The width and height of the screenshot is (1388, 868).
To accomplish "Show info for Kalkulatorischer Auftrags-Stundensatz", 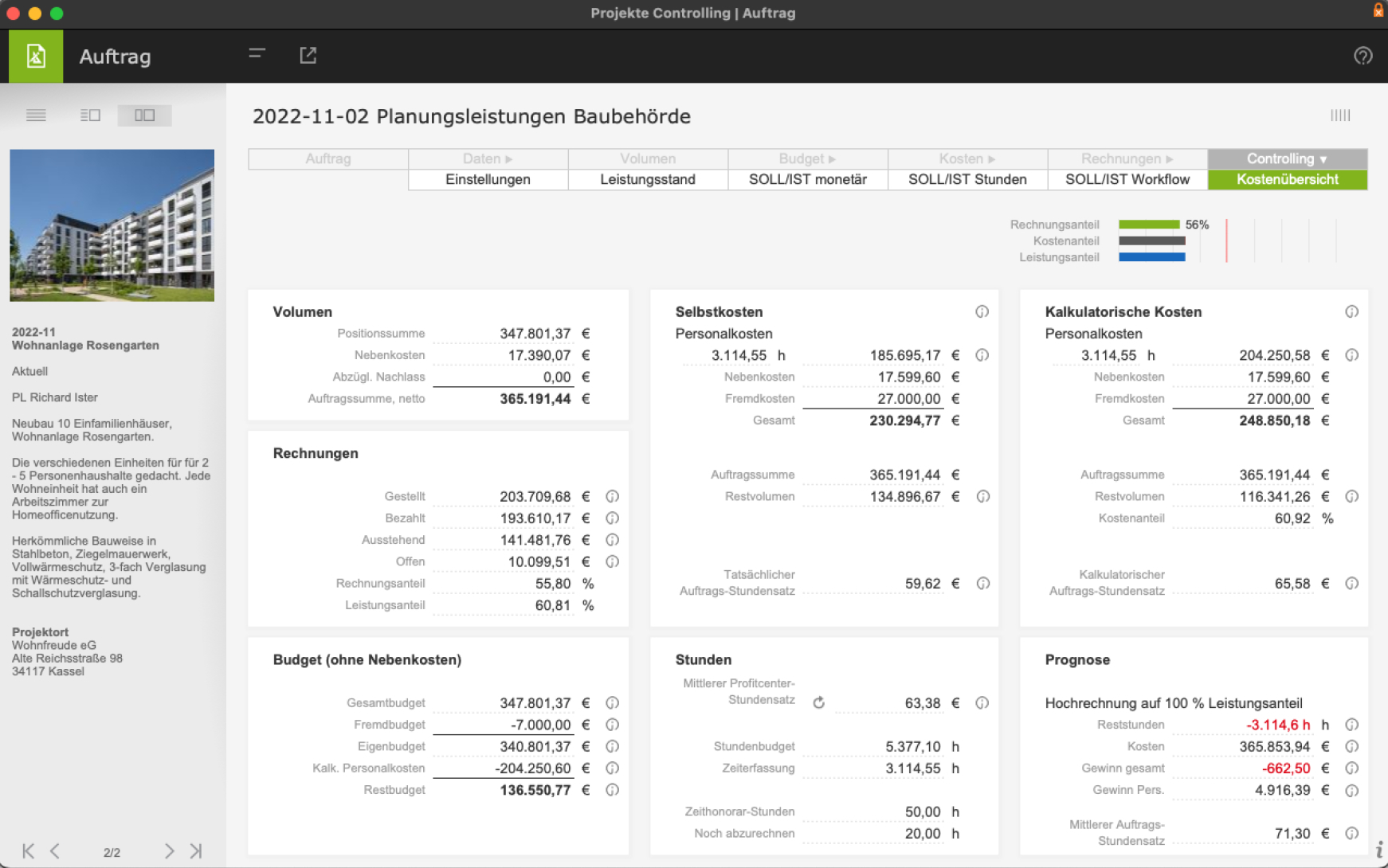I will pos(1351,583).
